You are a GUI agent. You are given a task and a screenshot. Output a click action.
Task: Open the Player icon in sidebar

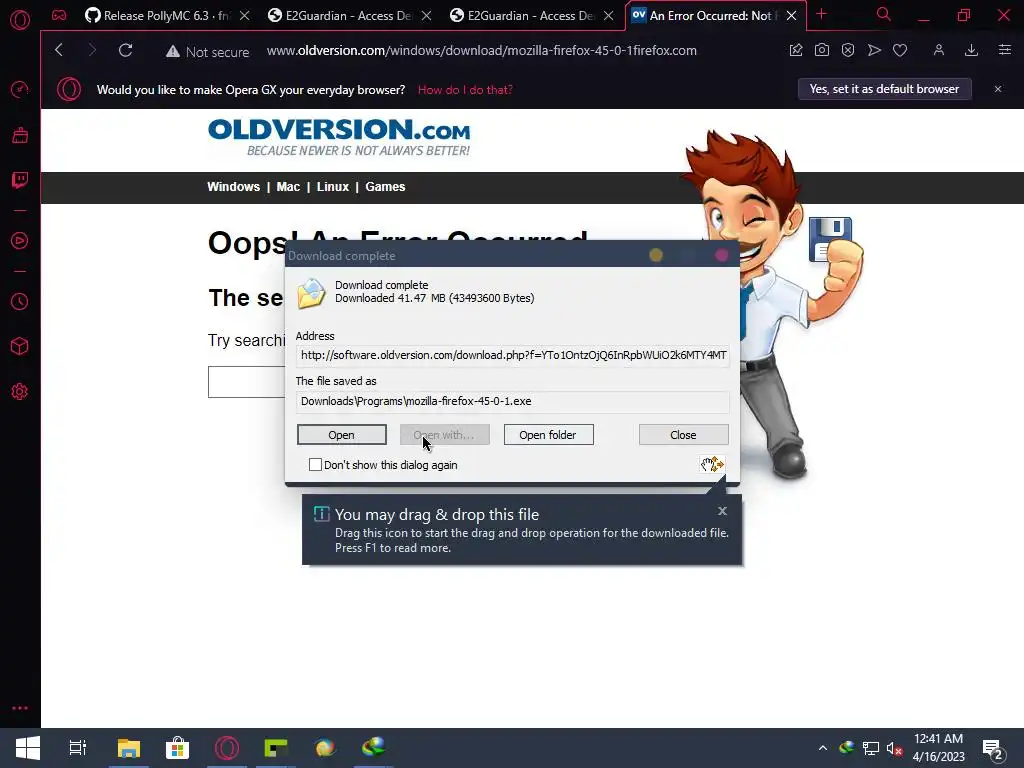20,241
